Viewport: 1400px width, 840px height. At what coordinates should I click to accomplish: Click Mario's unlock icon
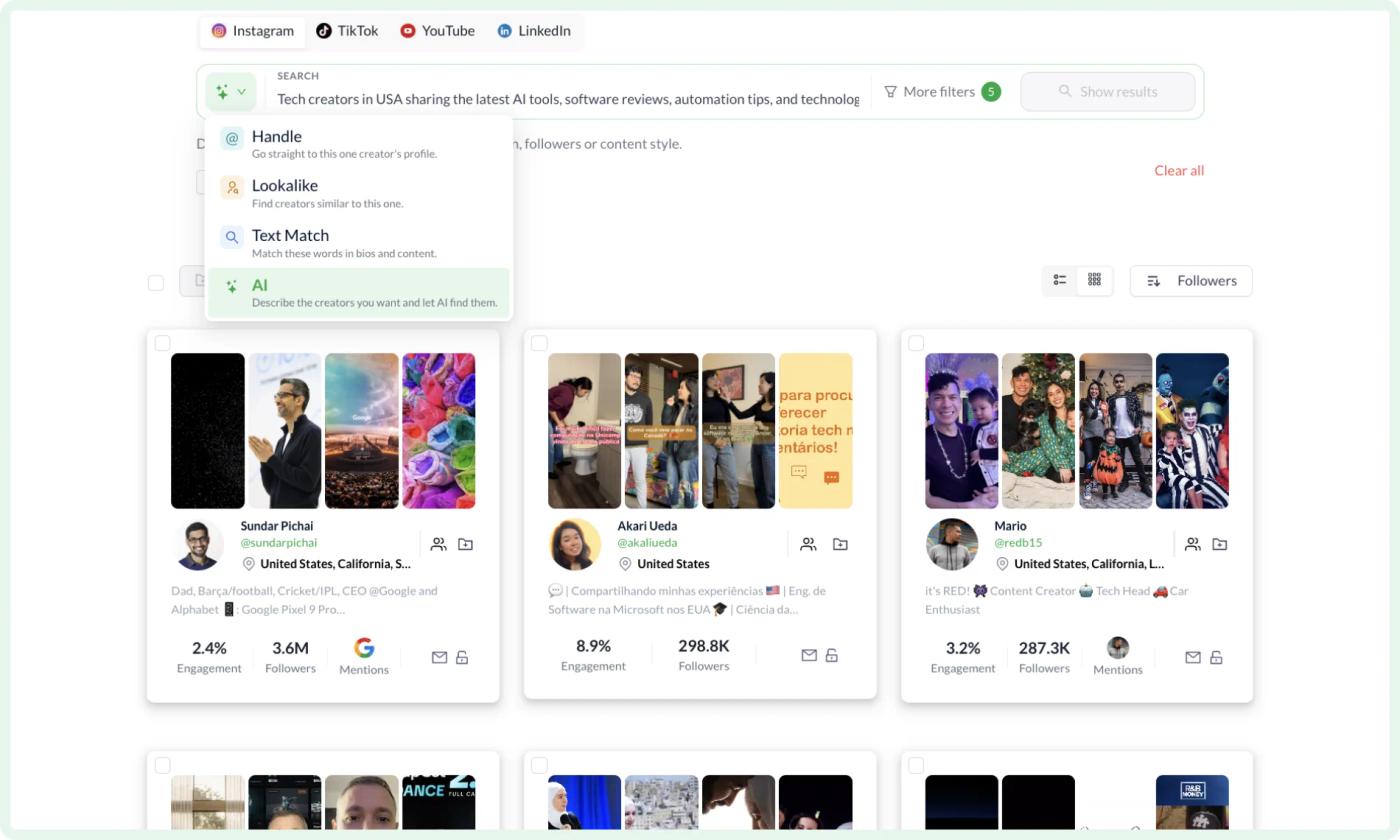click(x=1216, y=657)
